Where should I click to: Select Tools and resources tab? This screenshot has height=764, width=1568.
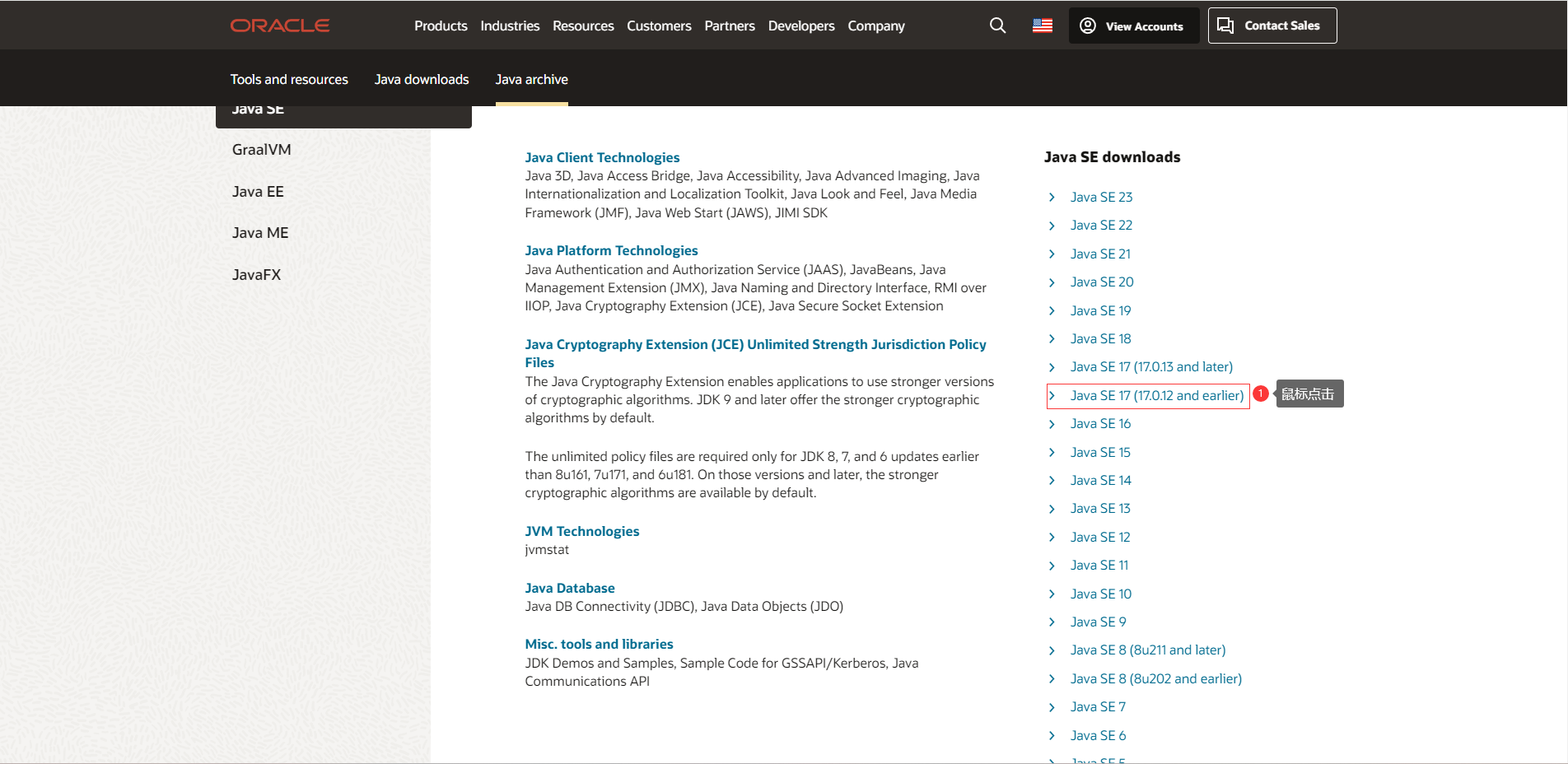pos(289,79)
